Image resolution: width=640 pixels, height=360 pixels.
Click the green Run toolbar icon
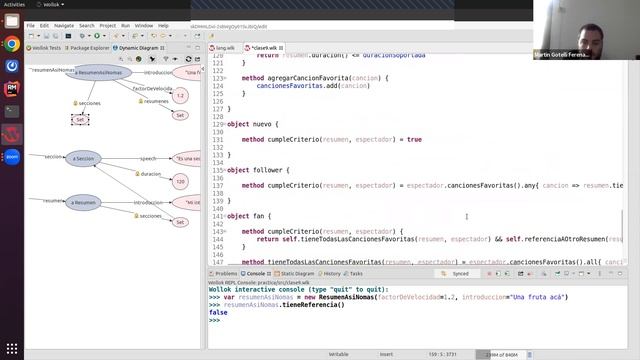(97, 36)
